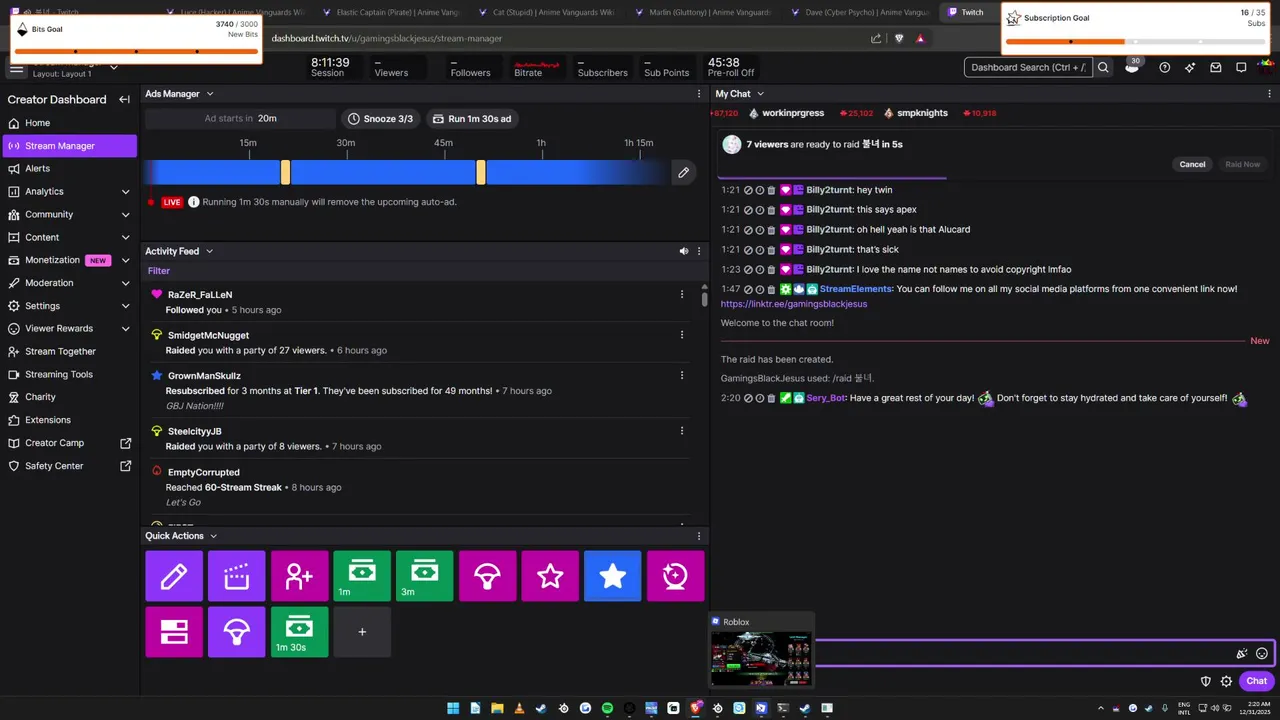Edit ad schedule with the pencil icon

(x=683, y=172)
